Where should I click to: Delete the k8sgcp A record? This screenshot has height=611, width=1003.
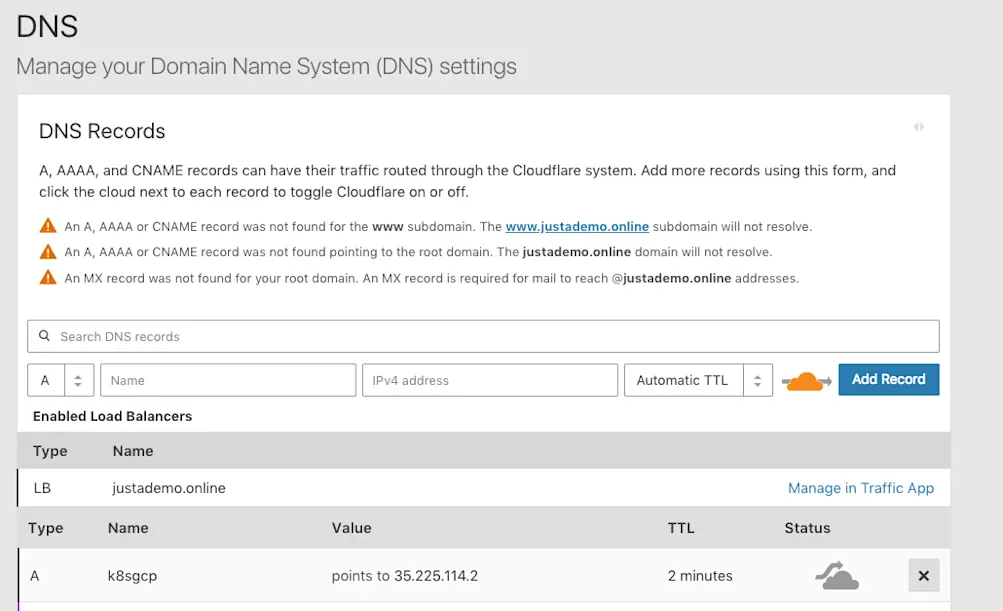tap(924, 575)
